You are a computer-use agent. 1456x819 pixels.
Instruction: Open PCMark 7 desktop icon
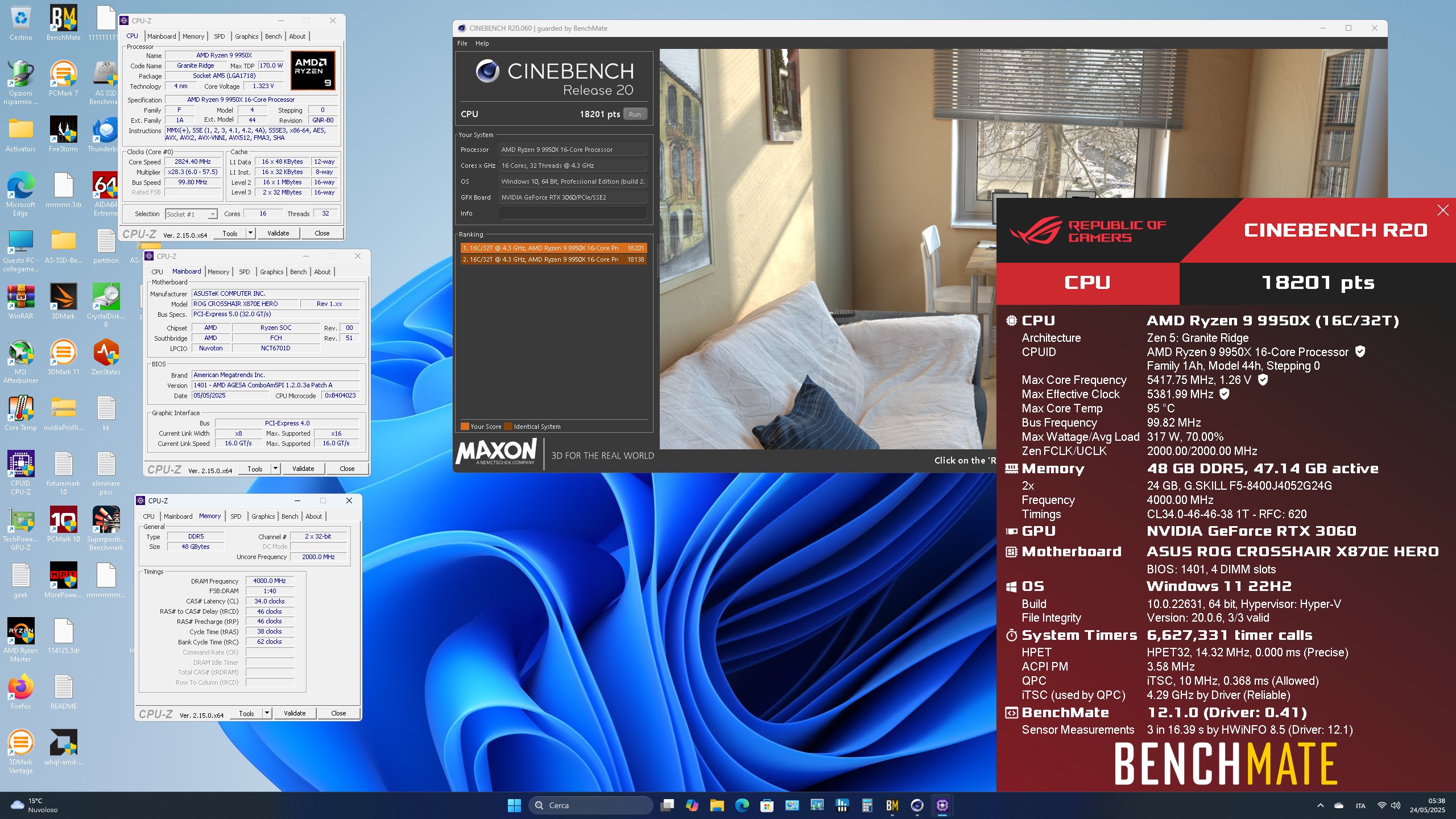click(63, 79)
